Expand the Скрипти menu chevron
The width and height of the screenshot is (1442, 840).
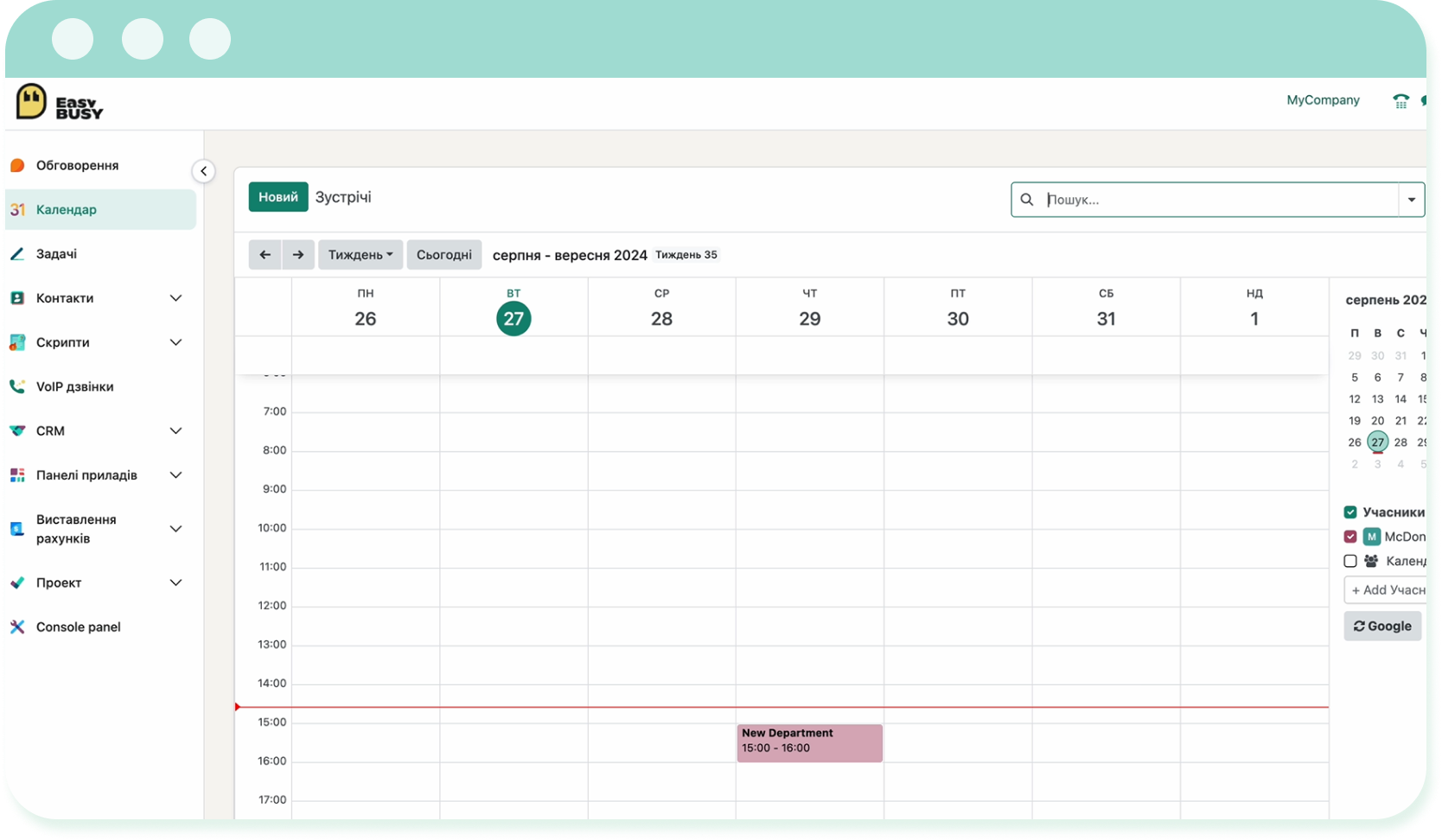(x=175, y=342)
